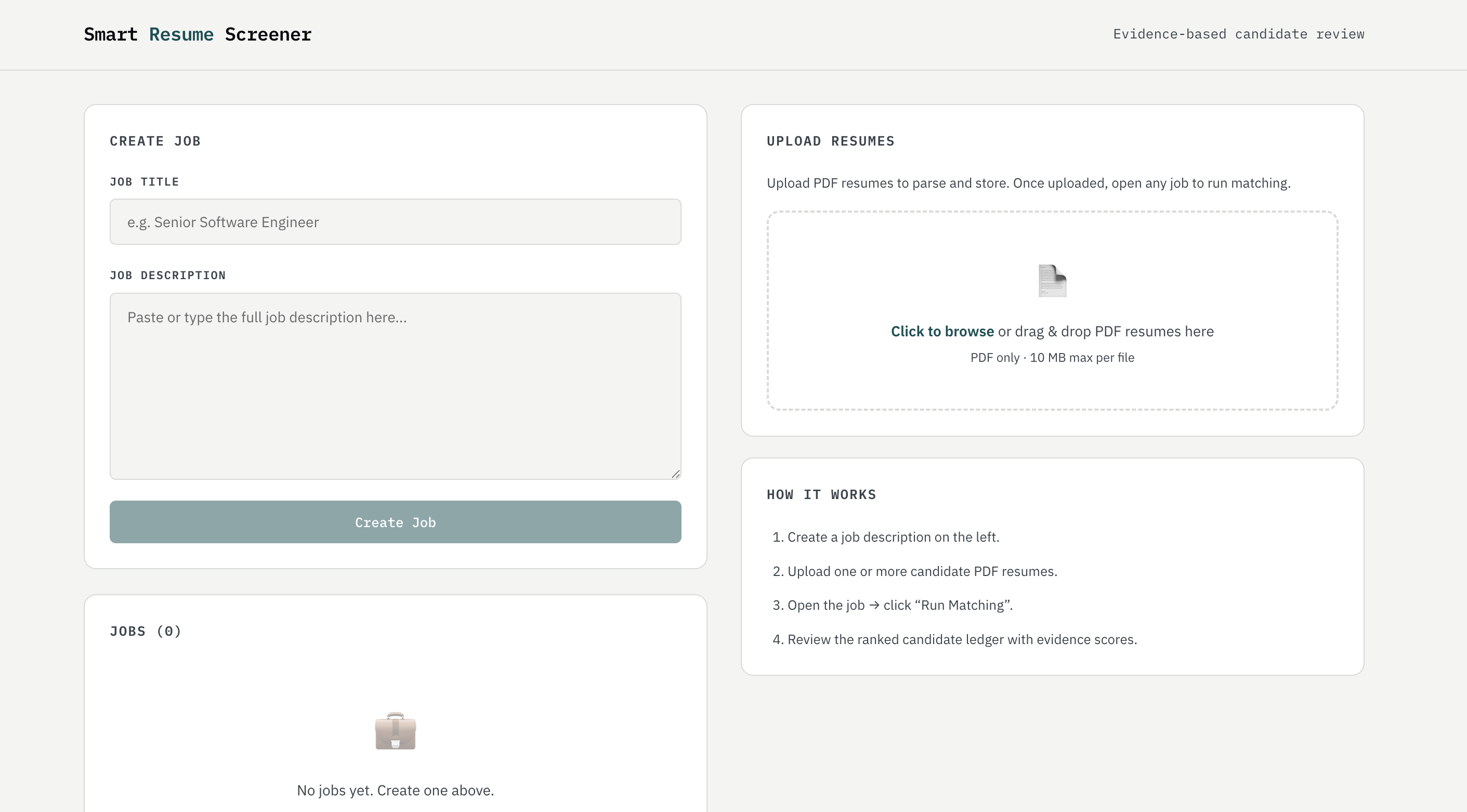Click the resize handle of the Job Description textarea

tap(675, 474)
